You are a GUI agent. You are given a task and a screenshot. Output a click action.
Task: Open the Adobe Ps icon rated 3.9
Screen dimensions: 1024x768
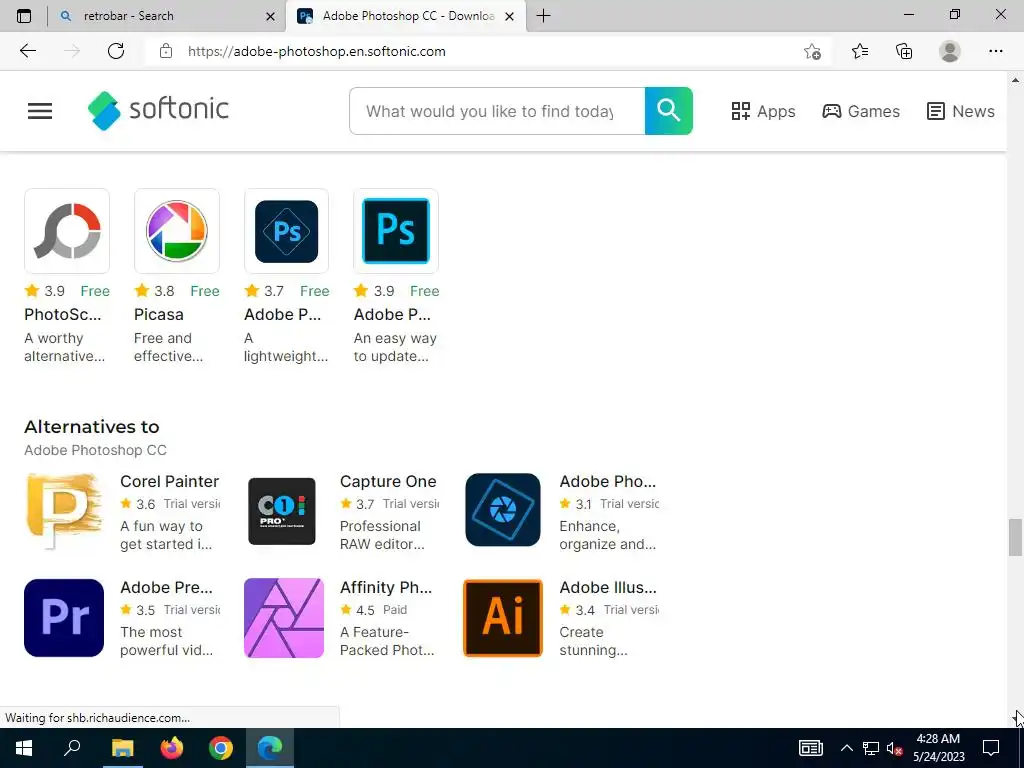(x=396, y=231)
